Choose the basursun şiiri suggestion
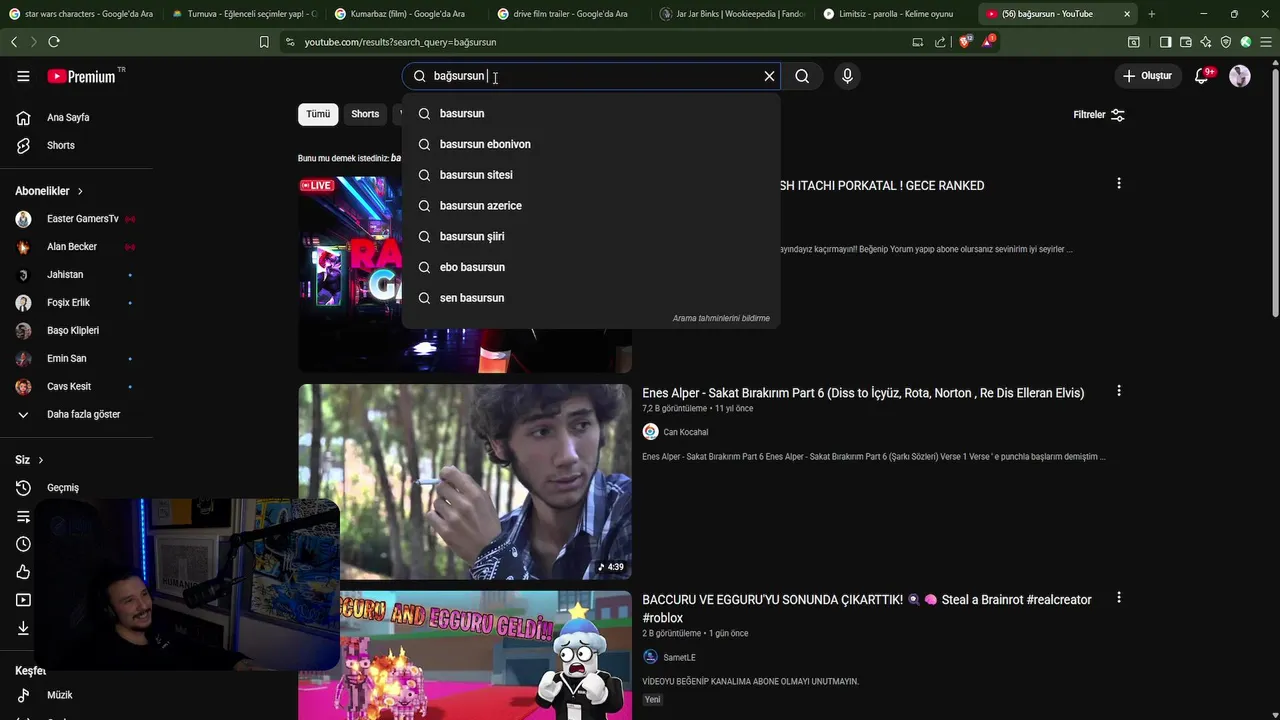Image resolution: width=1280 pixels, height=720 pixels. pyautogui.click(x=591, y=237)
